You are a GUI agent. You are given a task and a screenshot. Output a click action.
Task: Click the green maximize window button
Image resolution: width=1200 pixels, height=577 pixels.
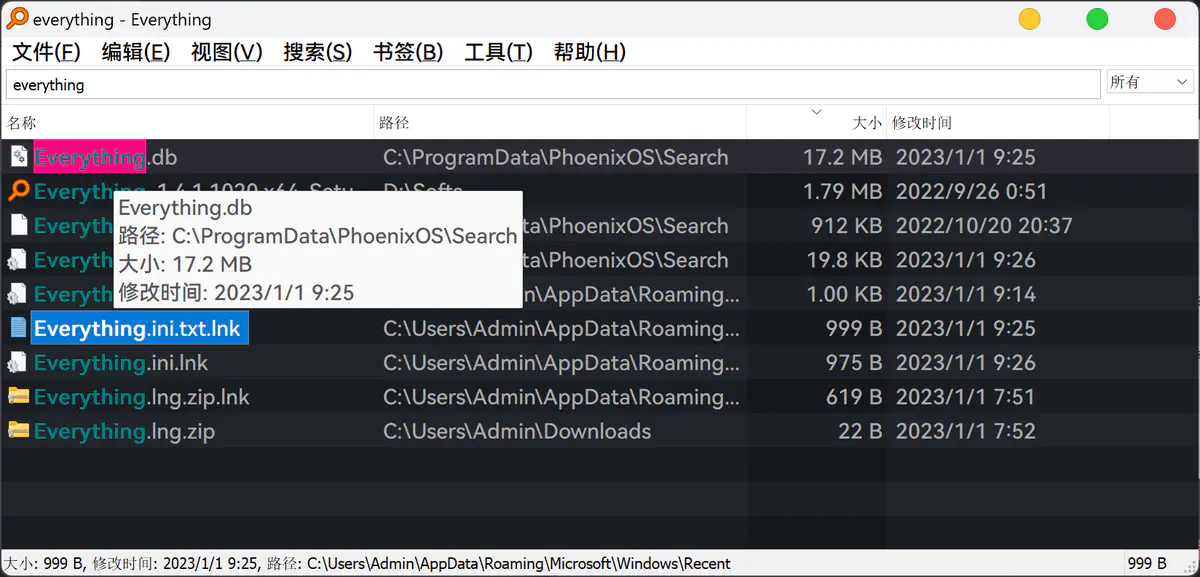coord(1097,19)
